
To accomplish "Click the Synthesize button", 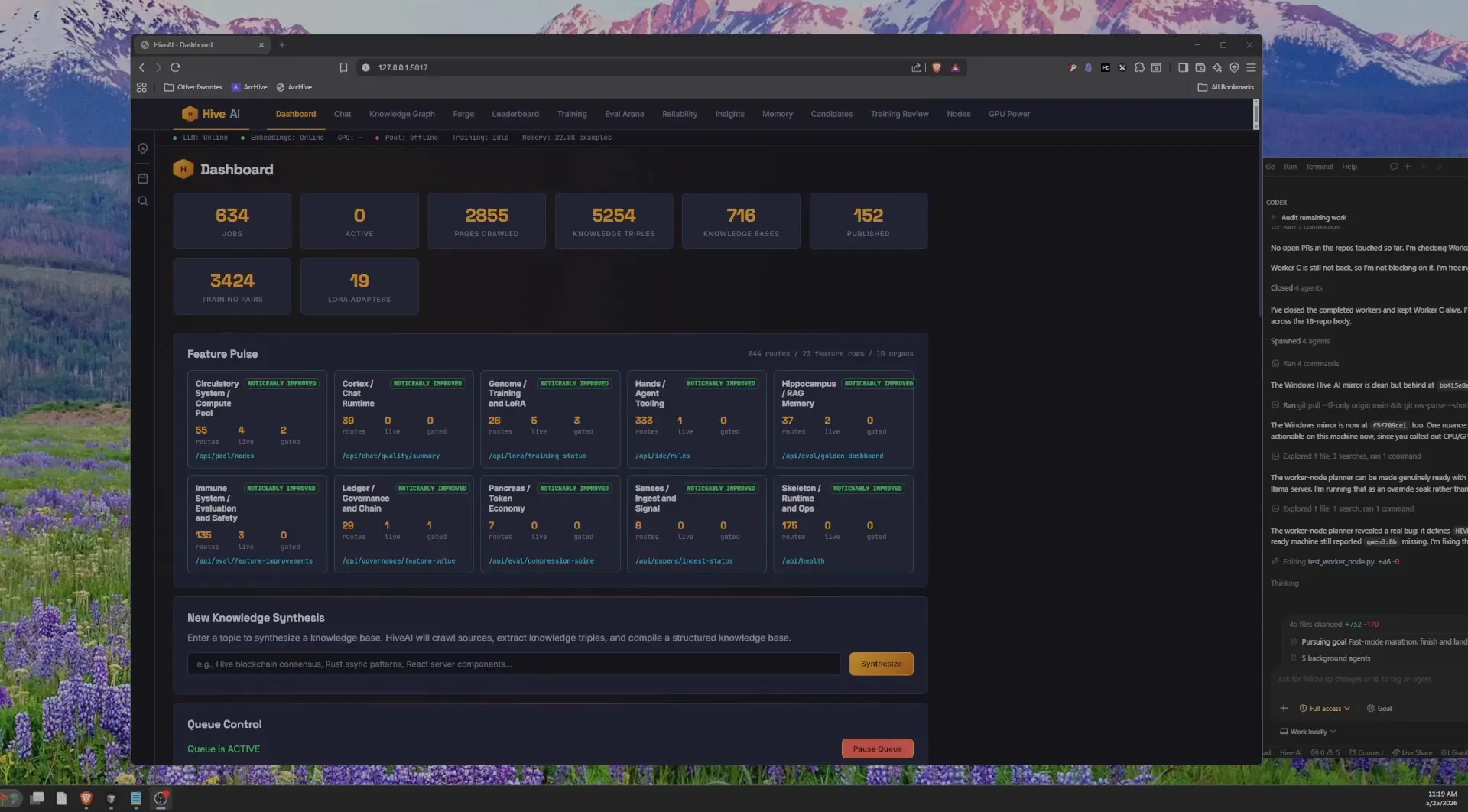I will point(881,664).
